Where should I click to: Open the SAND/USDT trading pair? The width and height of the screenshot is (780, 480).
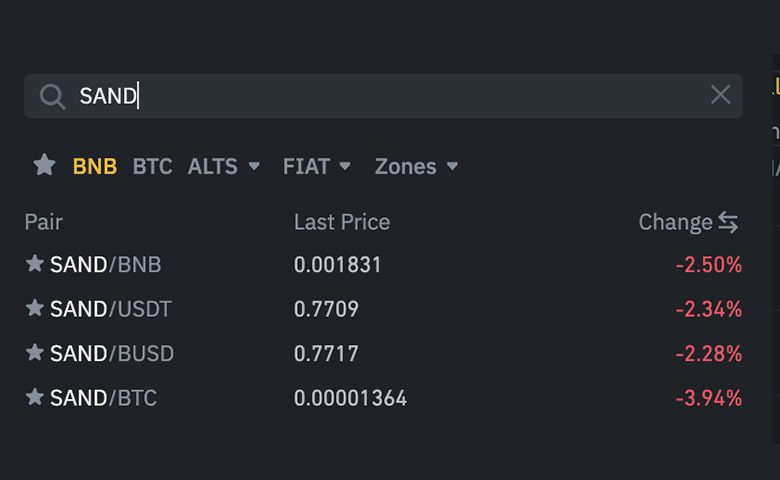coord(110,309)
